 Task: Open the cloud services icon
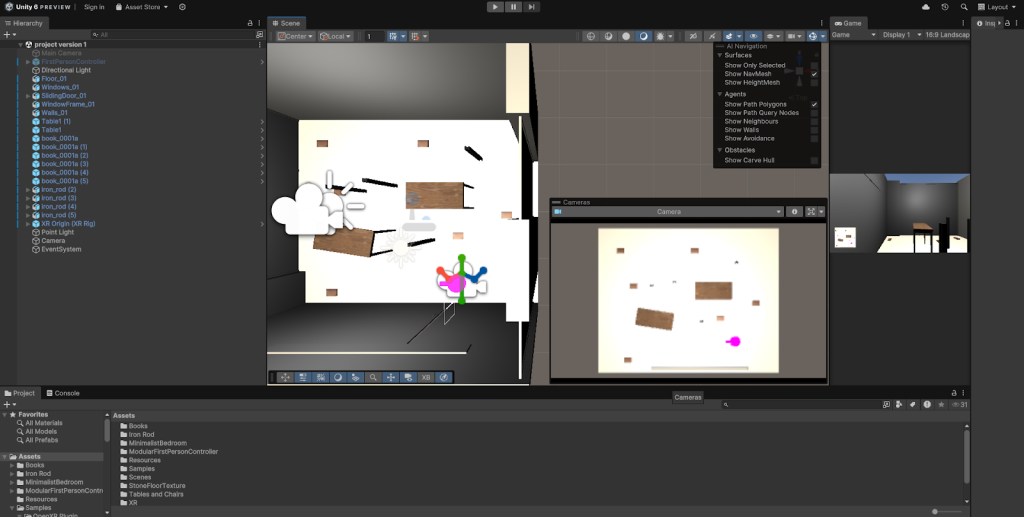tap(925, 7)
